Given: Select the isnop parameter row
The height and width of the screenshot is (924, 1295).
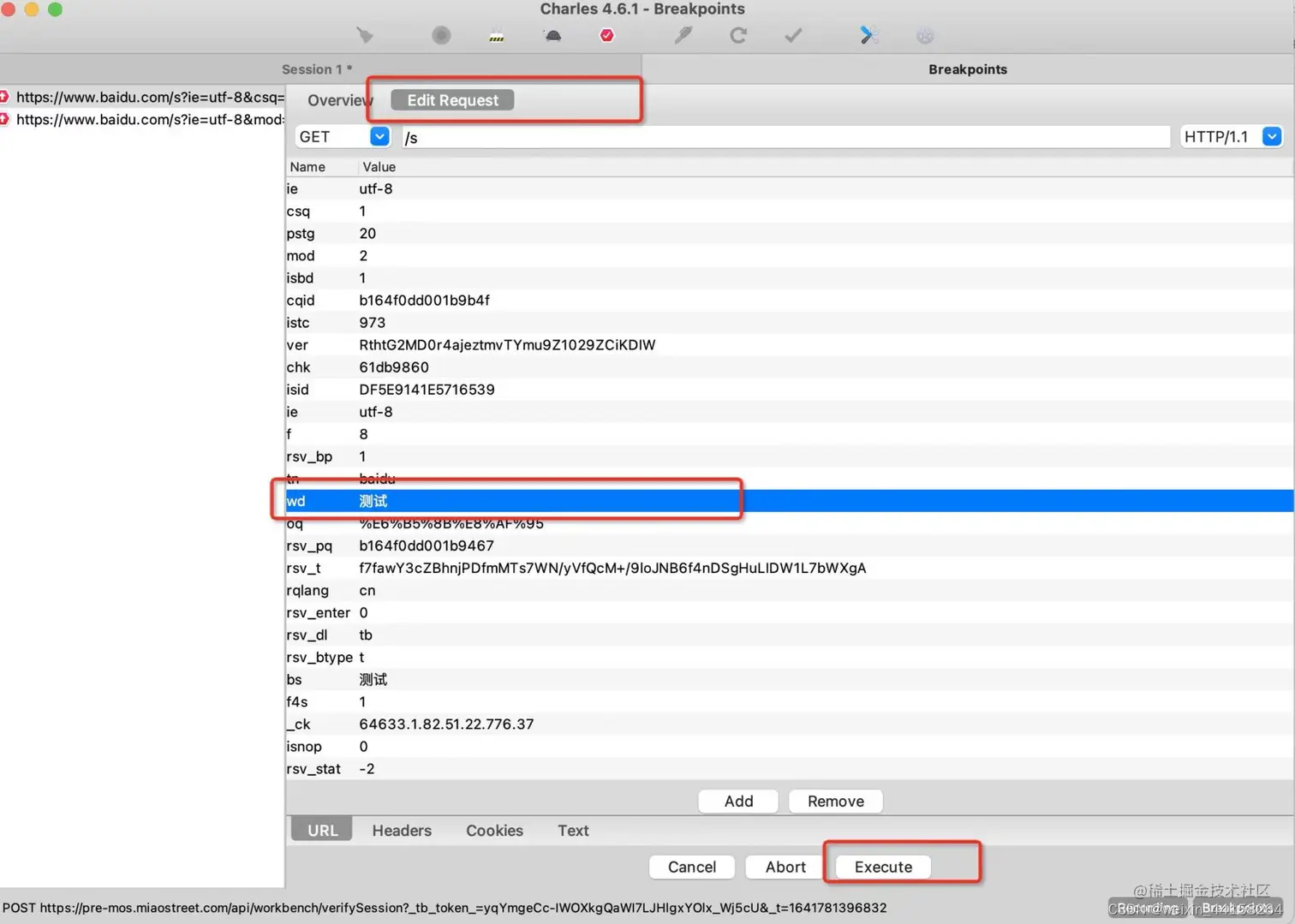Looking at the screenshot, I should point(790,747).
